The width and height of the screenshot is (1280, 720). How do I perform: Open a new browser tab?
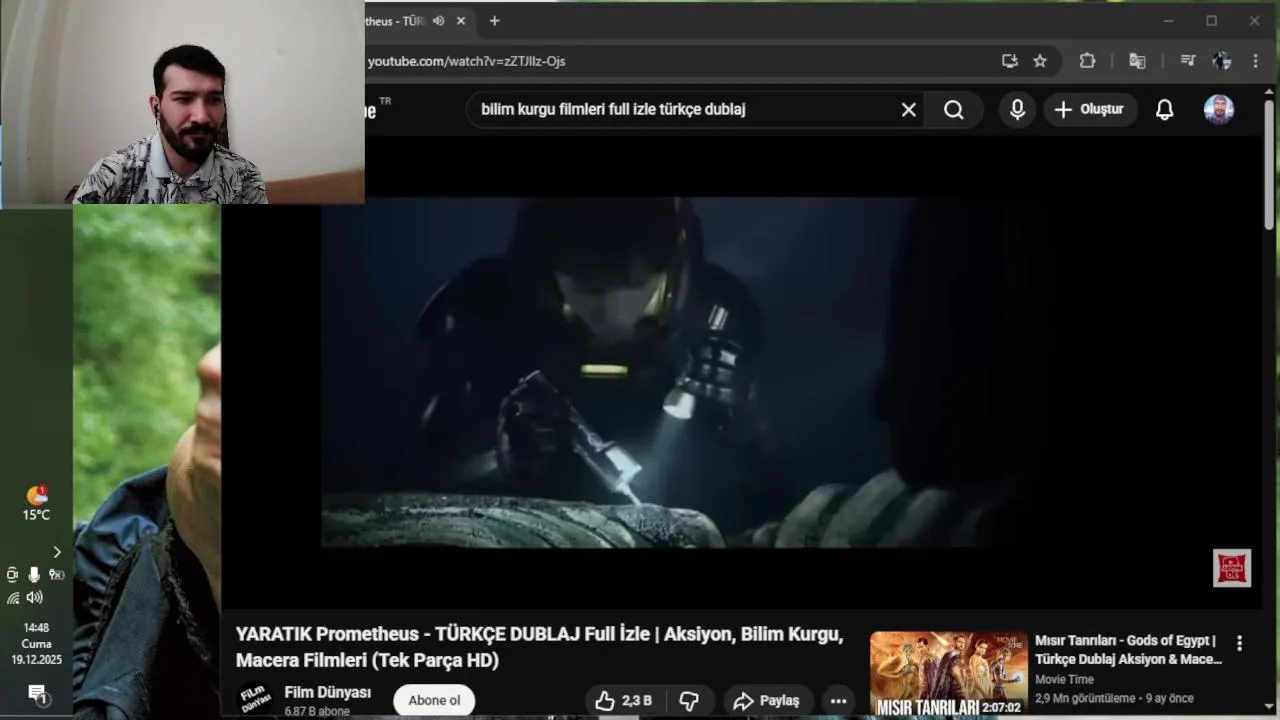[494, 21]
